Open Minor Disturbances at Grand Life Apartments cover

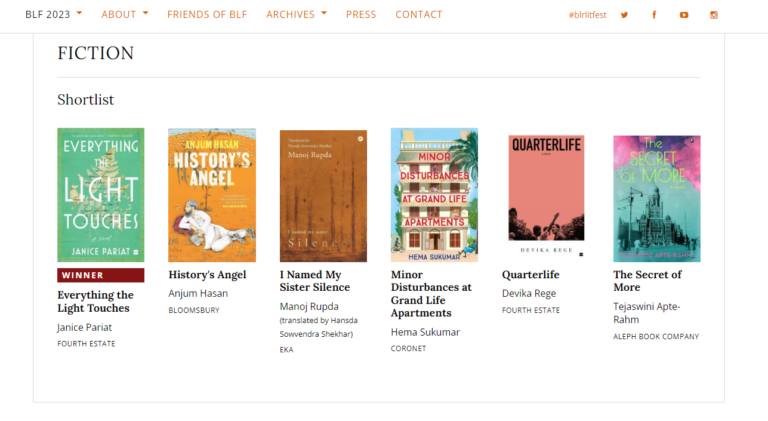click(x=434, y=195)
